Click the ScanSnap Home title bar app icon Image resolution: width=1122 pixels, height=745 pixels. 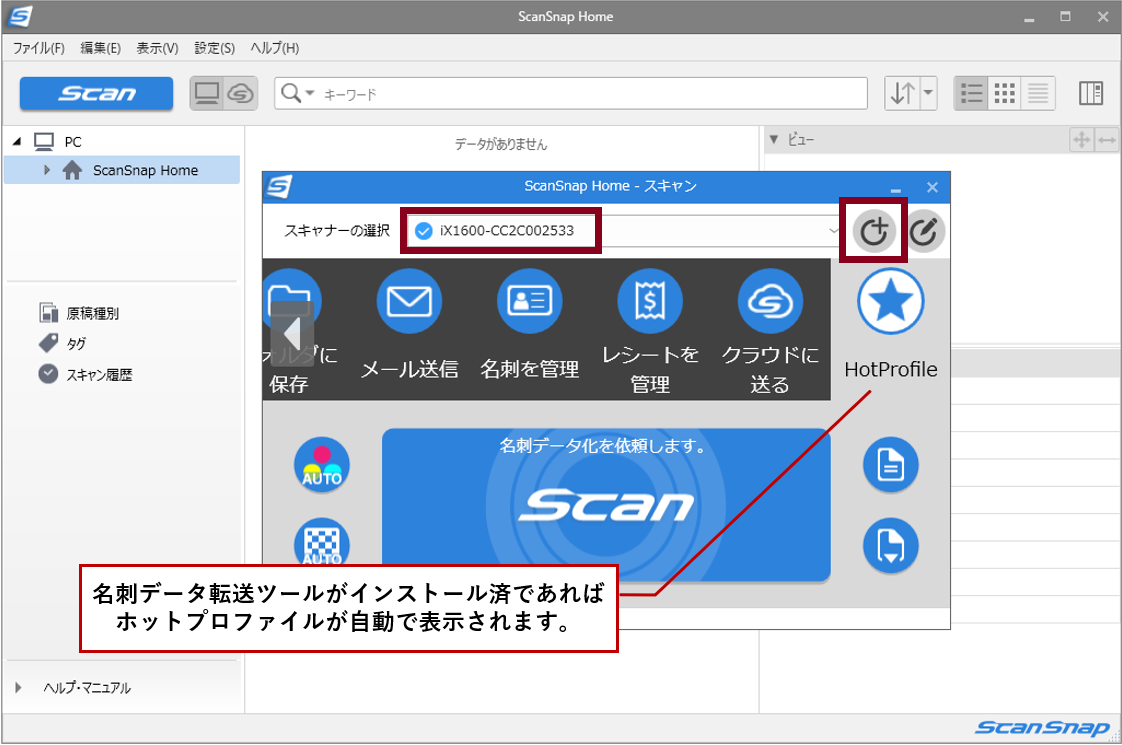click(x=21, y=16)
